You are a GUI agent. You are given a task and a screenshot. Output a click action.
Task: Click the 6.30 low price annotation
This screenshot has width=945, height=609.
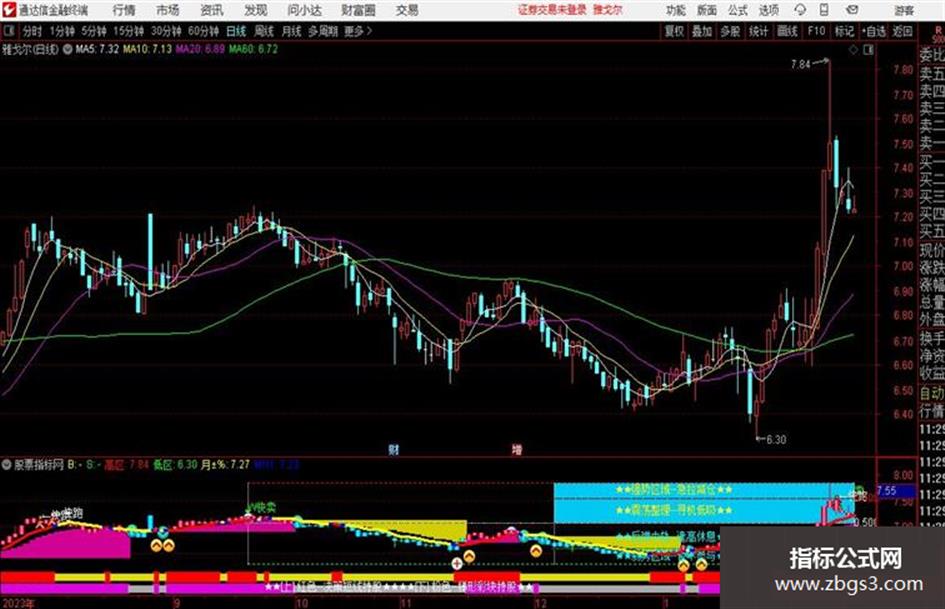coord(776,440)
